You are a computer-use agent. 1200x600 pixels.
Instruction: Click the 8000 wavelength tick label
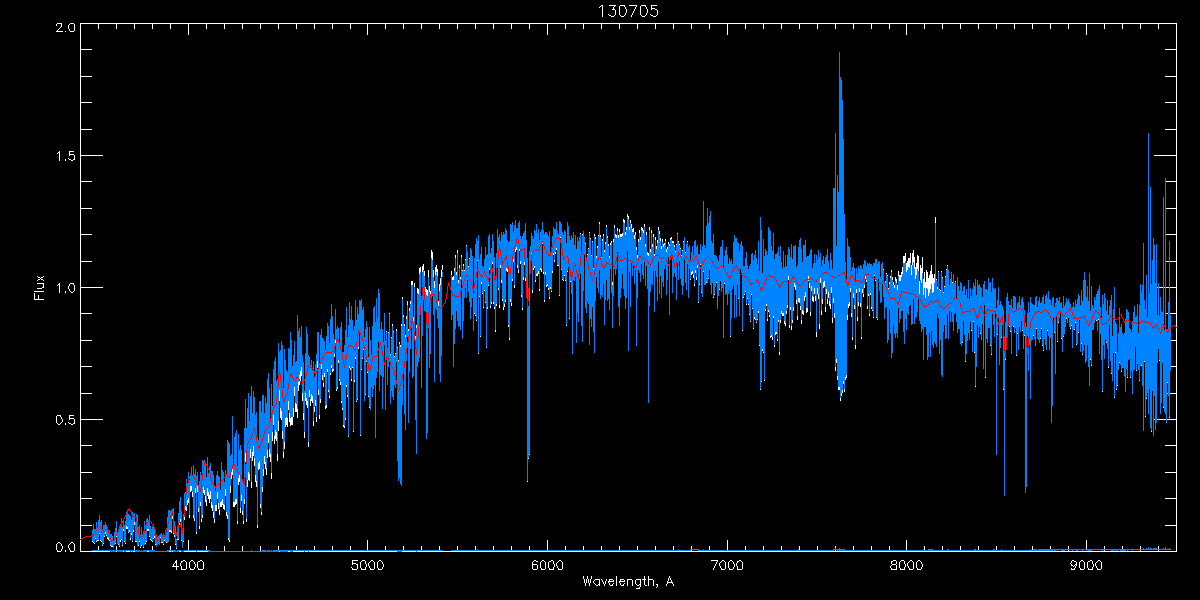tap(906, 564)
